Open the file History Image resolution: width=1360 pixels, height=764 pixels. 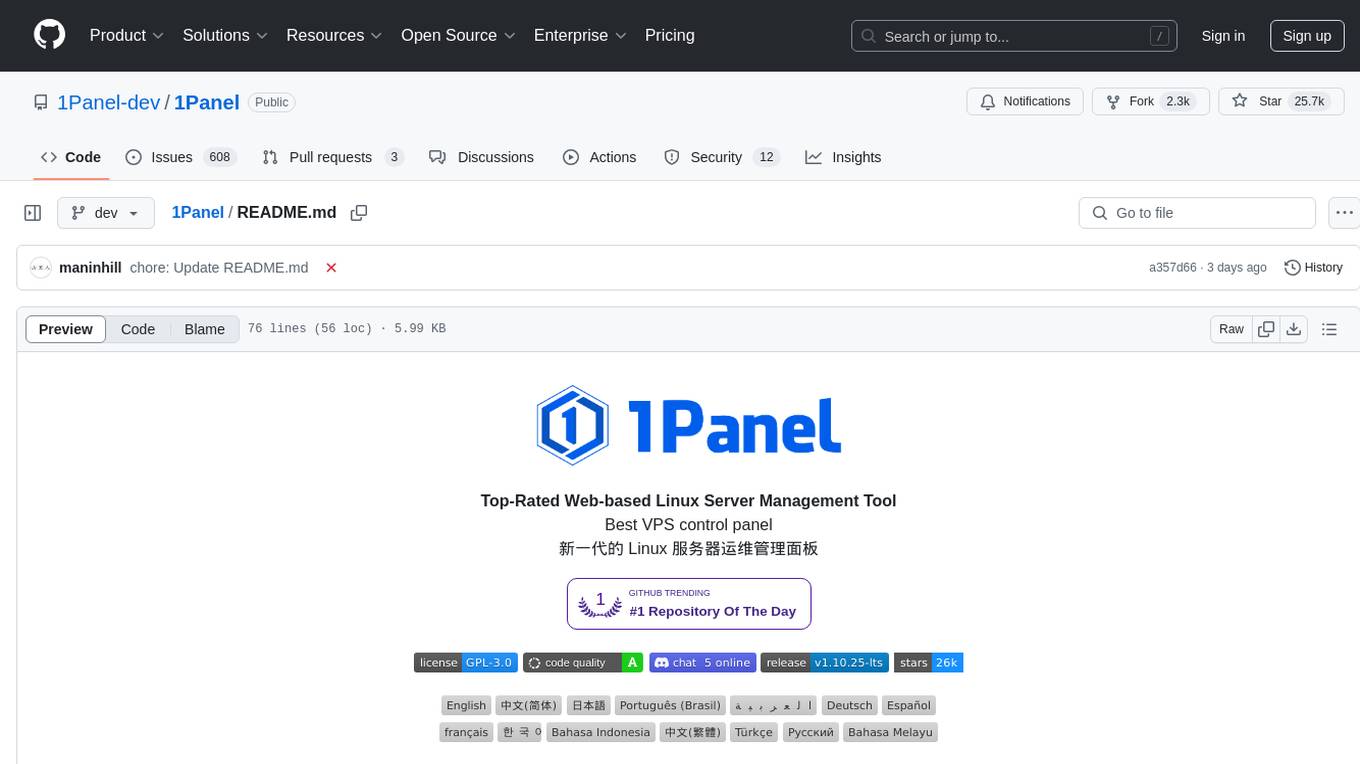[x=1313, y=268]
